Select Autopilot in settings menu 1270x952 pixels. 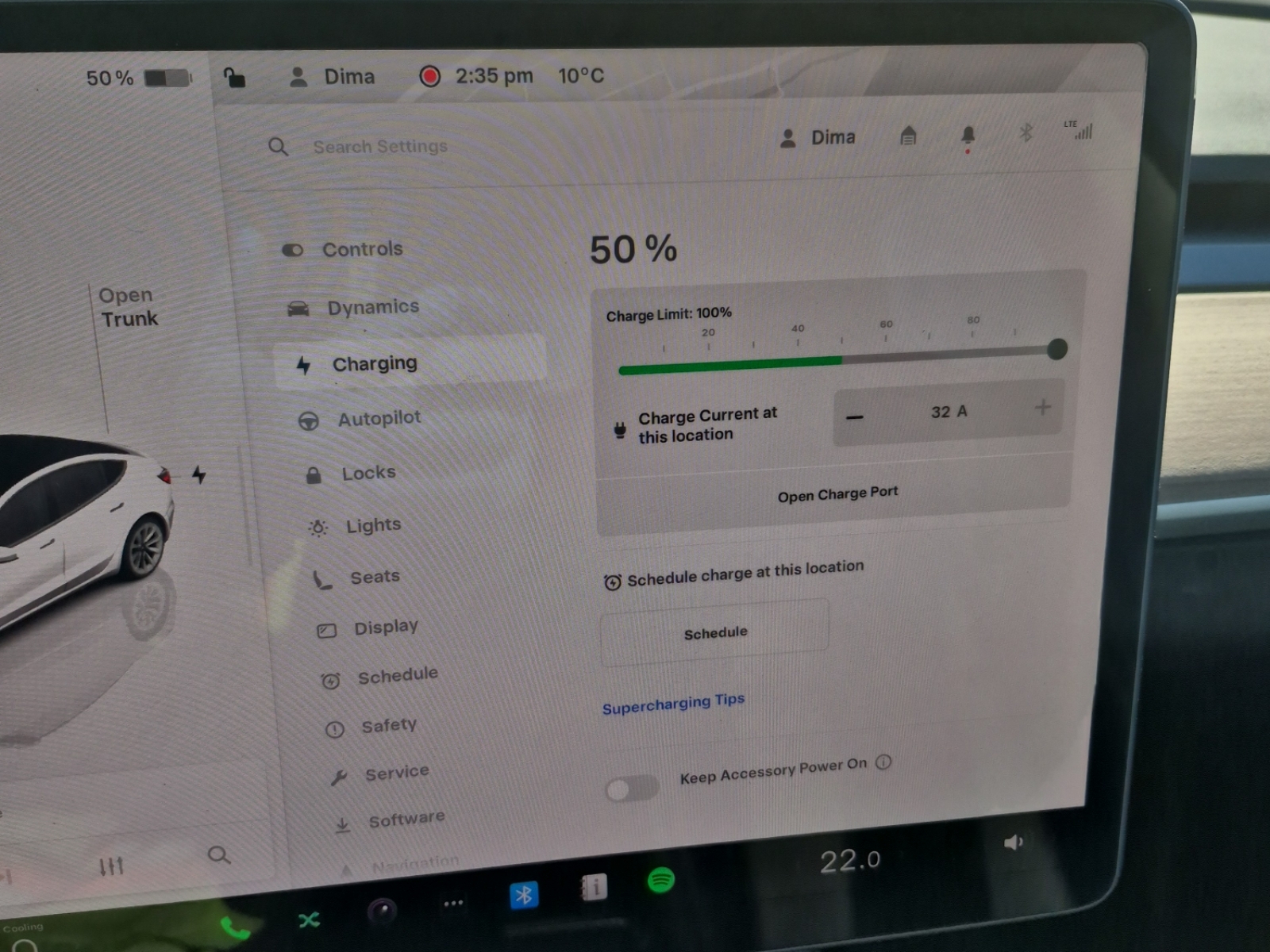click(x=379, y=418)
